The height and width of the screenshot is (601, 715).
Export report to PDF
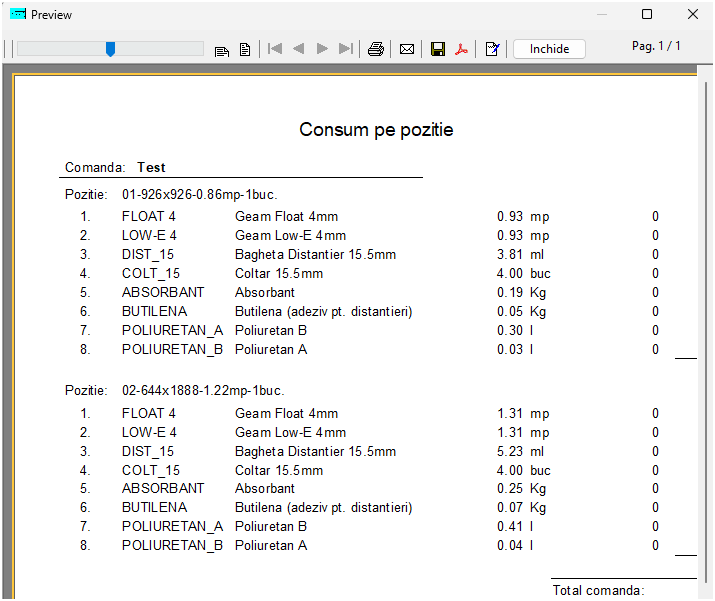pos(461,49)
